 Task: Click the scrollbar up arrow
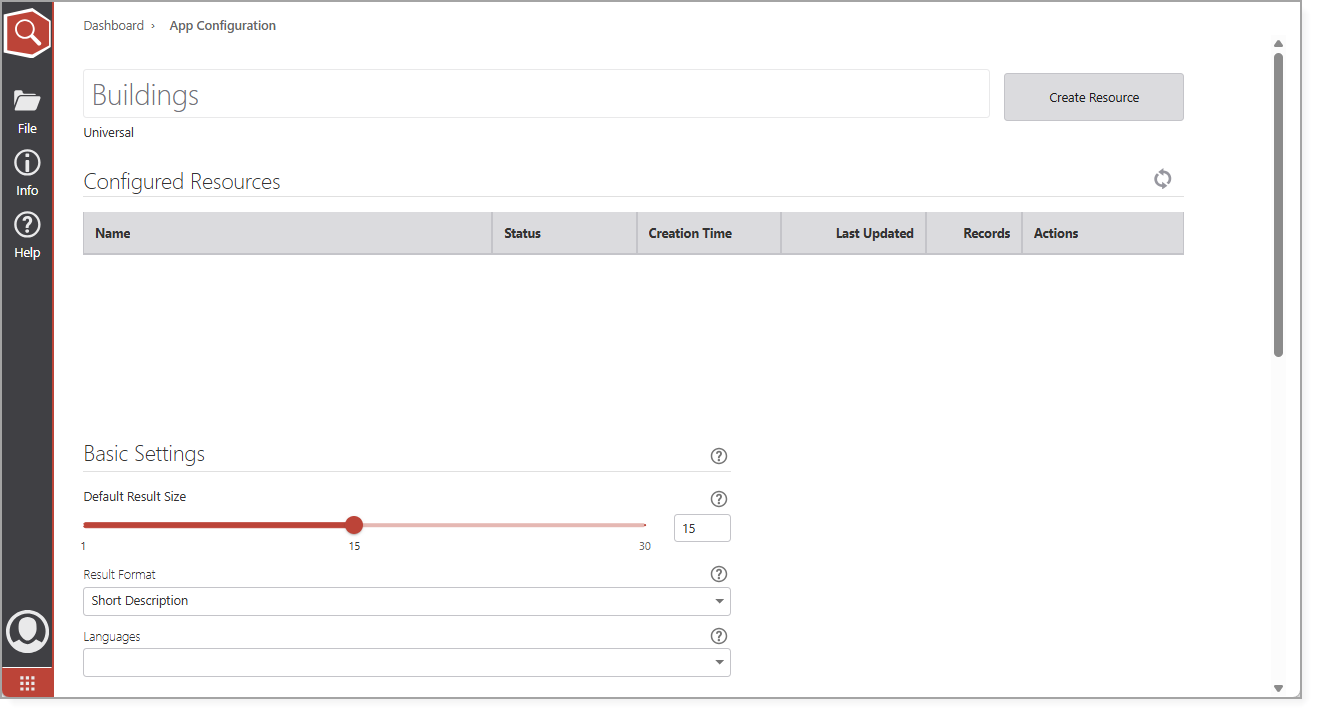[1278, 44]
